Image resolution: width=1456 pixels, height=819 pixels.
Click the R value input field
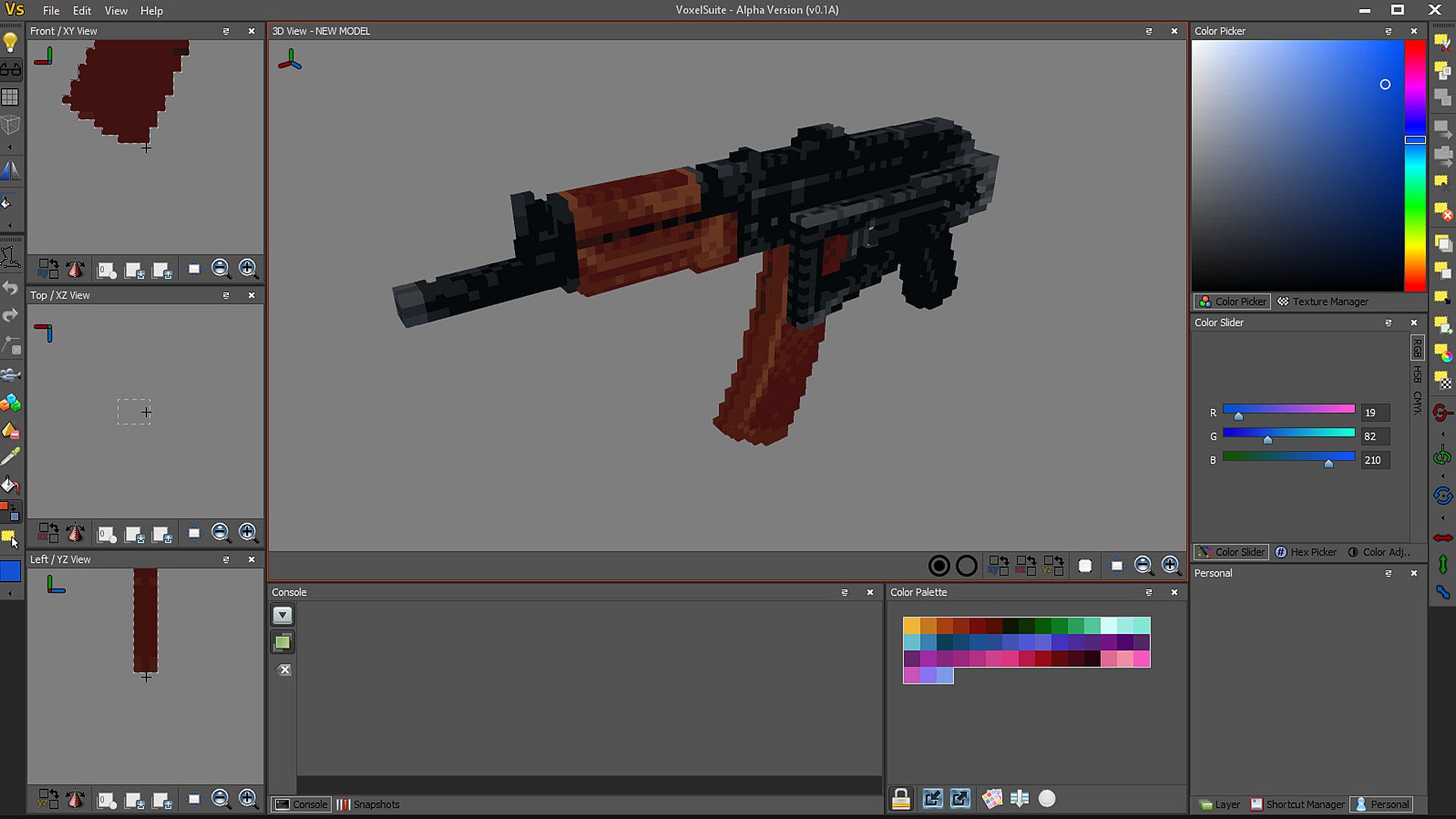[1375, 413]
